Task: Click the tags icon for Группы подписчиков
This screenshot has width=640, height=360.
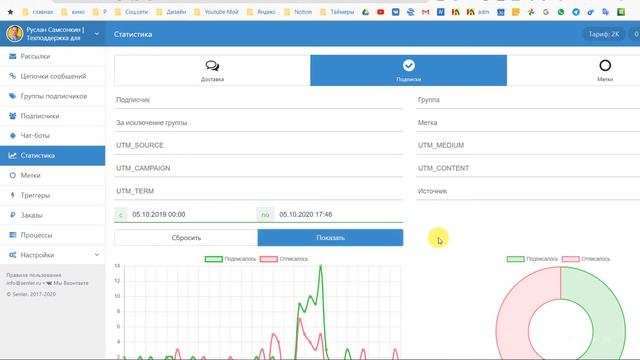Action: pyautogui.click(x=13, y=96)
